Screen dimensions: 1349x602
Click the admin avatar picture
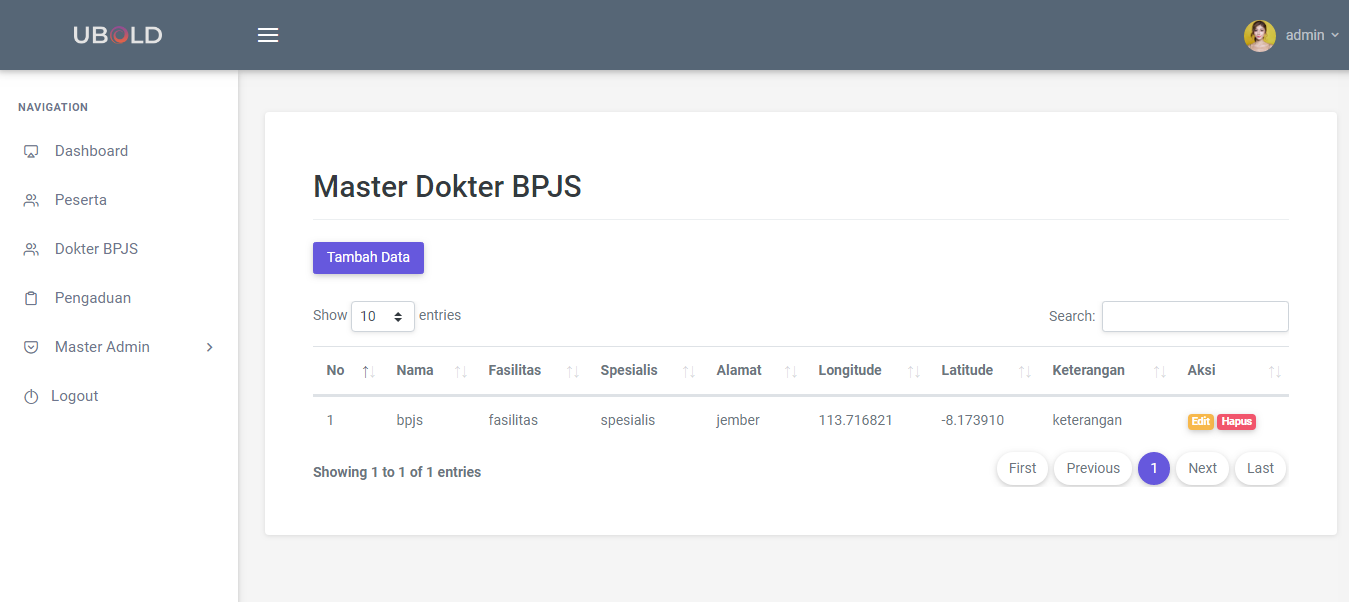point(1260,35)
